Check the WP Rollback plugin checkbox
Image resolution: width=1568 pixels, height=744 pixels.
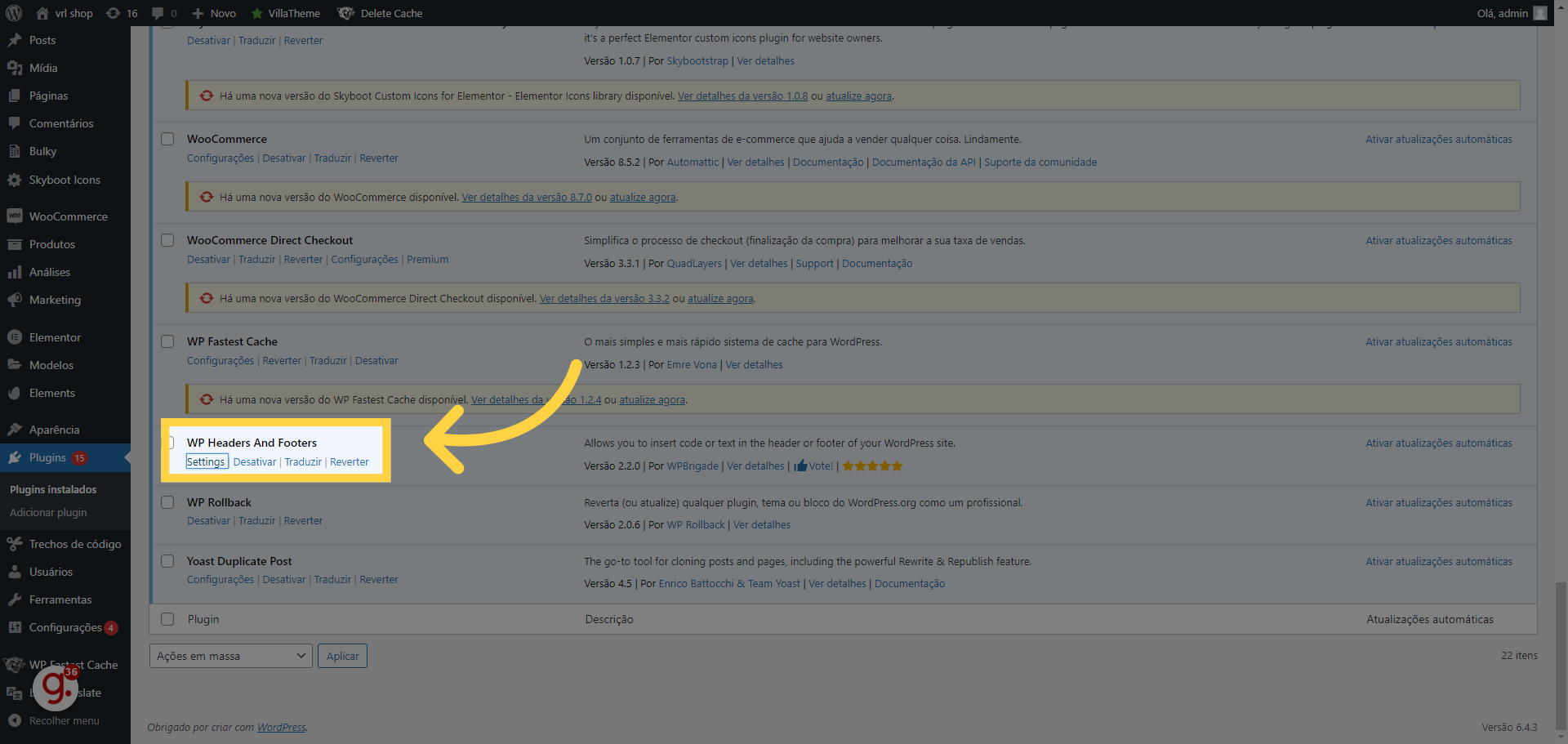[167, 502]
